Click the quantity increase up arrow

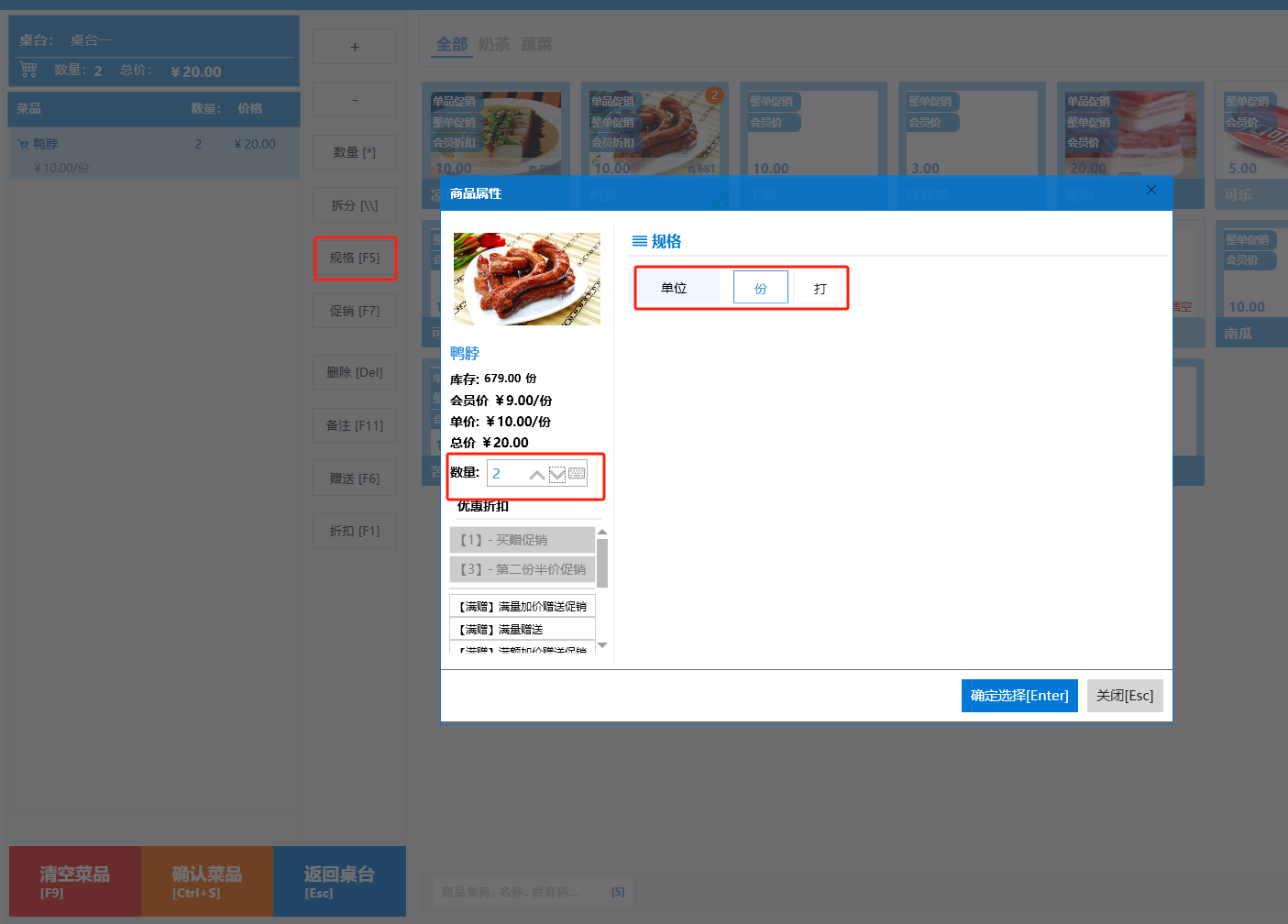pos(537,475)
